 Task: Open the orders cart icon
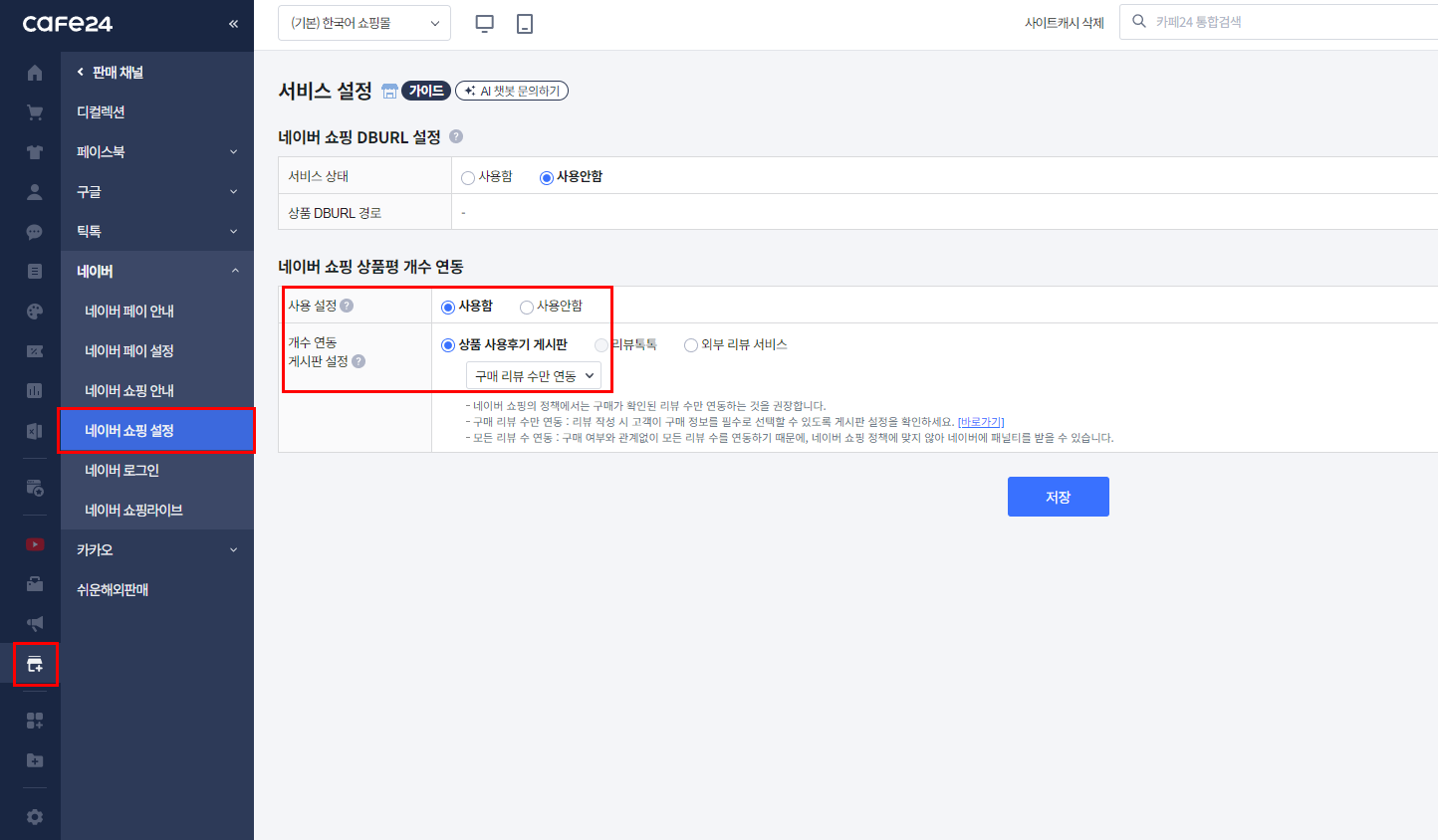[35, 112]
